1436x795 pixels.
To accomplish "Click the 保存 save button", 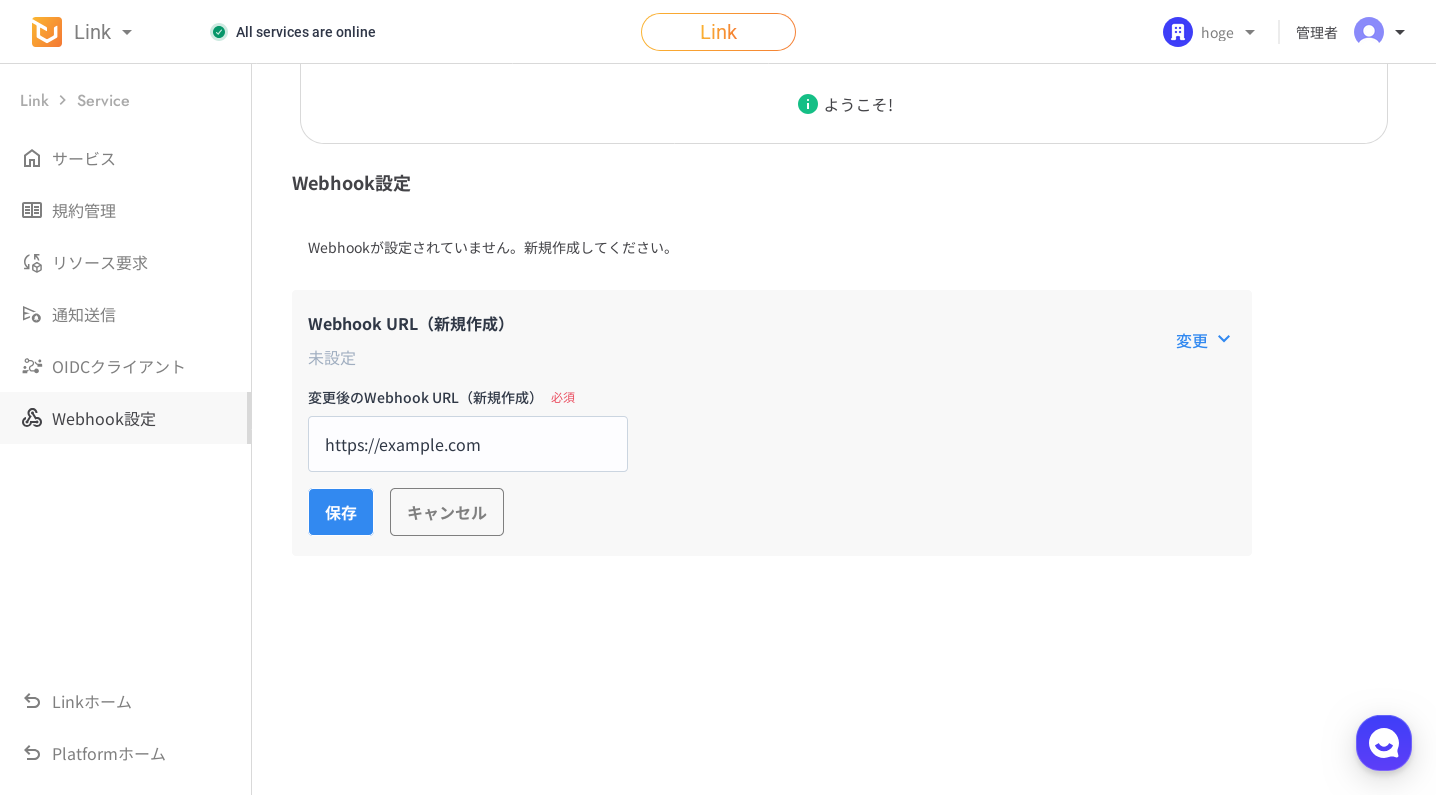I will pos(341,512).
